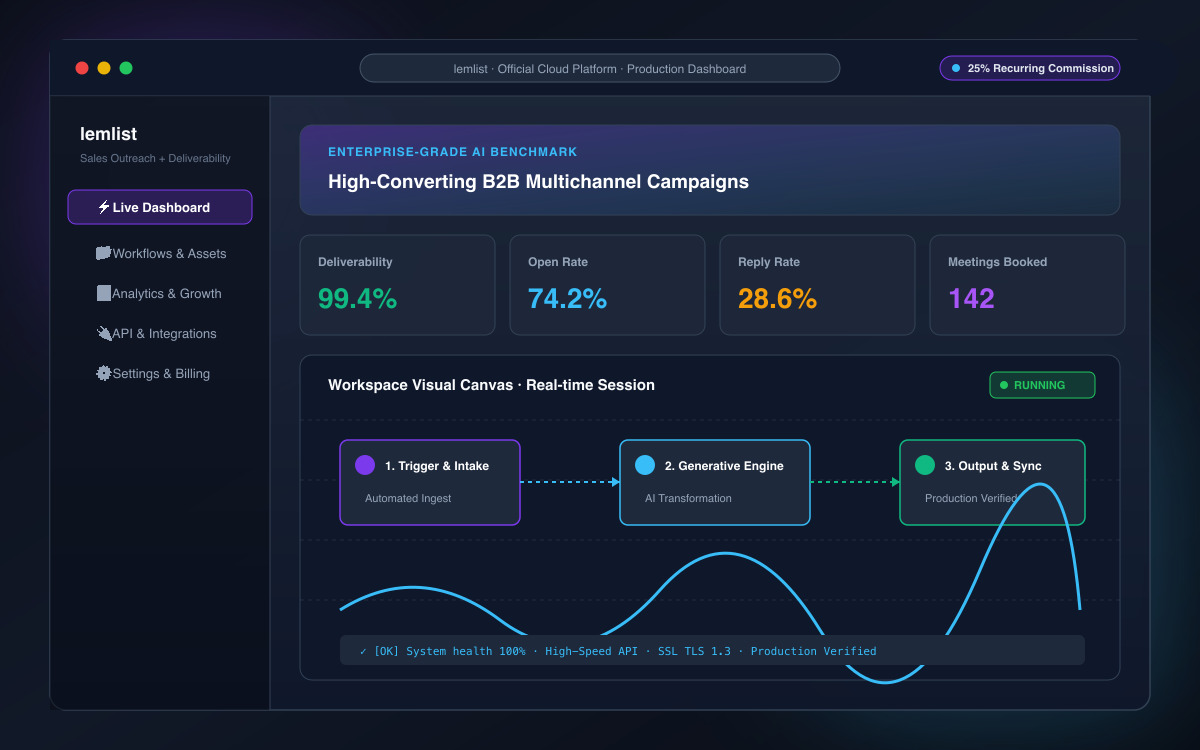Click the "Sales Outreach + Deliverability" tagline
Screen dimensions: 1200x750
pyautogui.click(x=155, y=158)
